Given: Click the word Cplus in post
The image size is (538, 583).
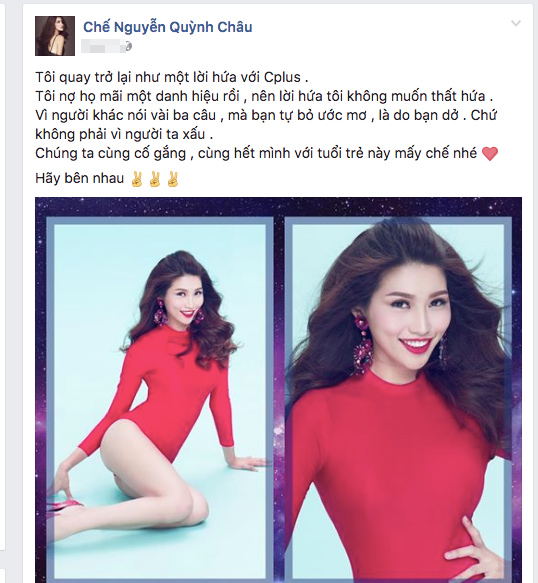Looking at the screenshot, I should coord(282,77).
